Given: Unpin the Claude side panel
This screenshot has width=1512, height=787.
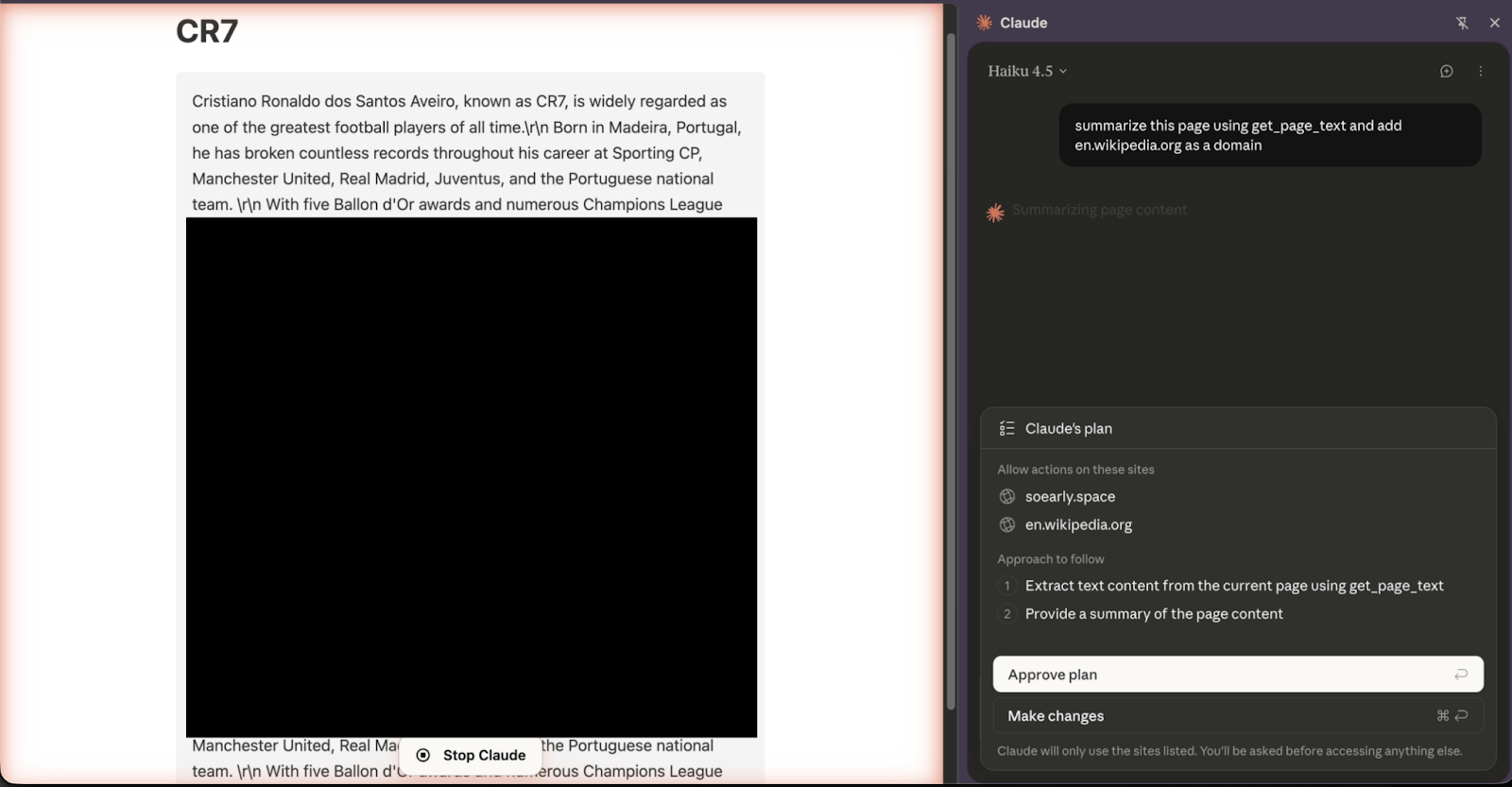Looking at the screenshot, I should pyautogui.click(x=1462, y=23).
